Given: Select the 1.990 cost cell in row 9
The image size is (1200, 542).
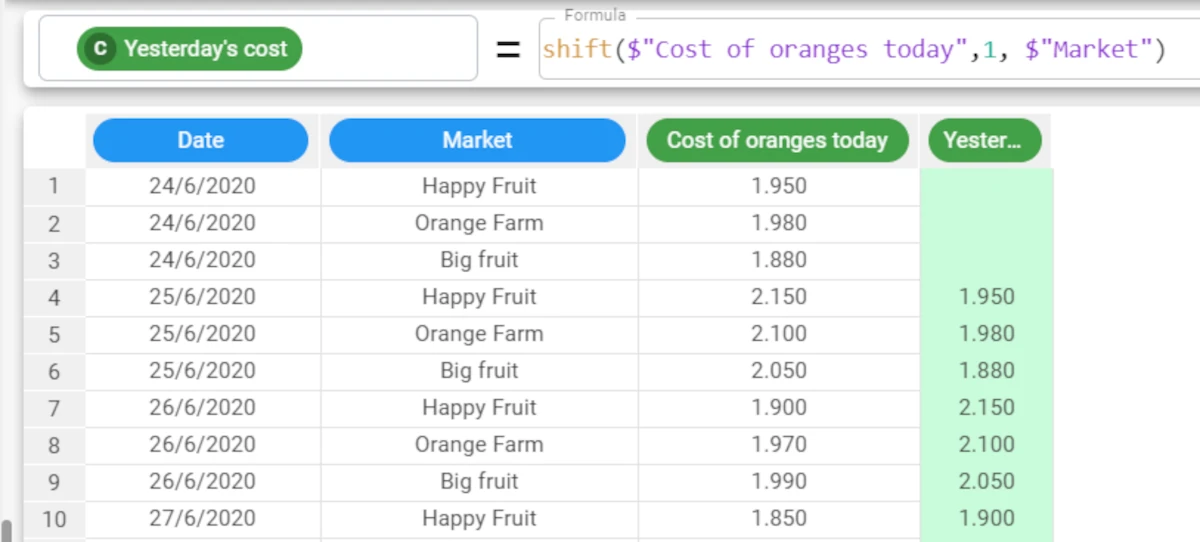Looking at the screenshot, I should click(779, 482).
